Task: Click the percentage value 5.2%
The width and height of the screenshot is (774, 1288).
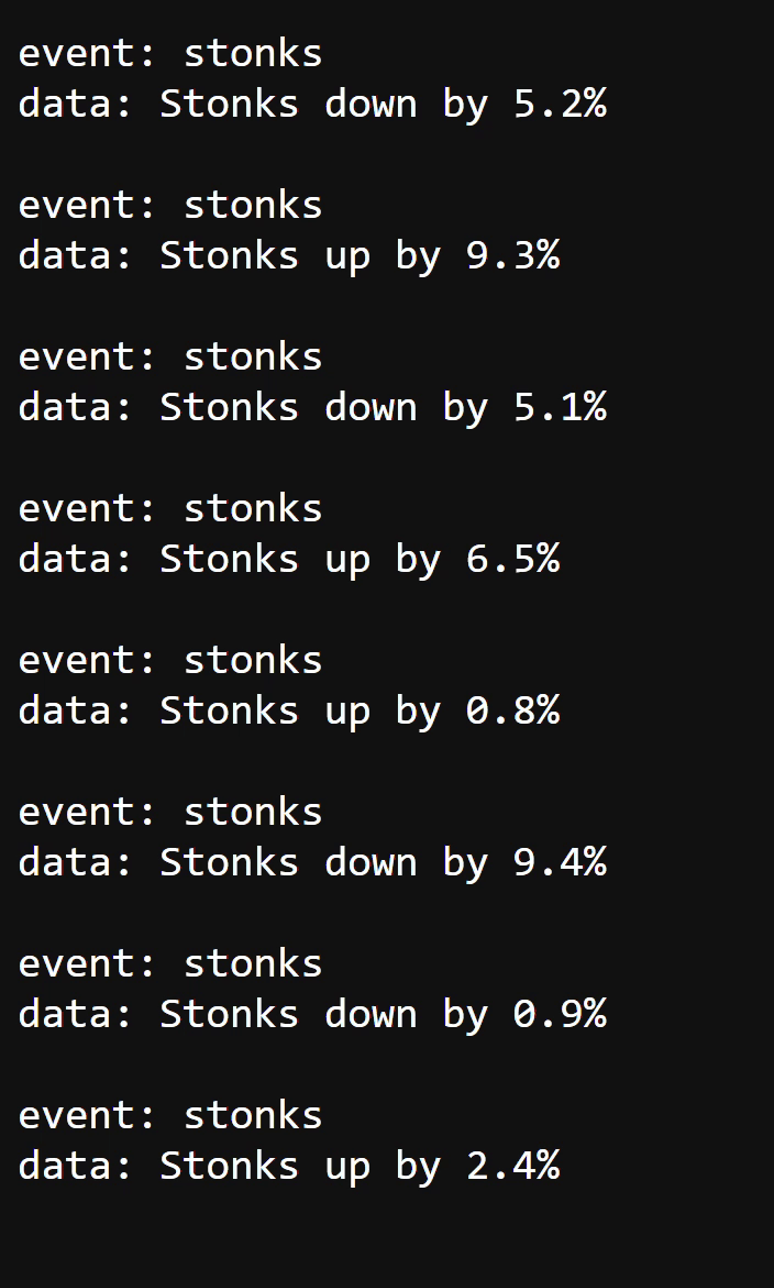Action: click(559, 104)
